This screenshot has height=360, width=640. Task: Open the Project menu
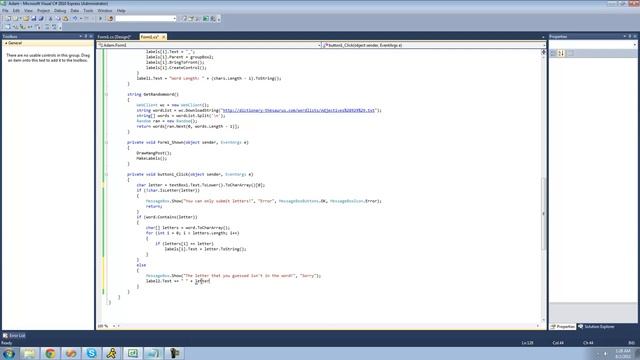point(43,11)
